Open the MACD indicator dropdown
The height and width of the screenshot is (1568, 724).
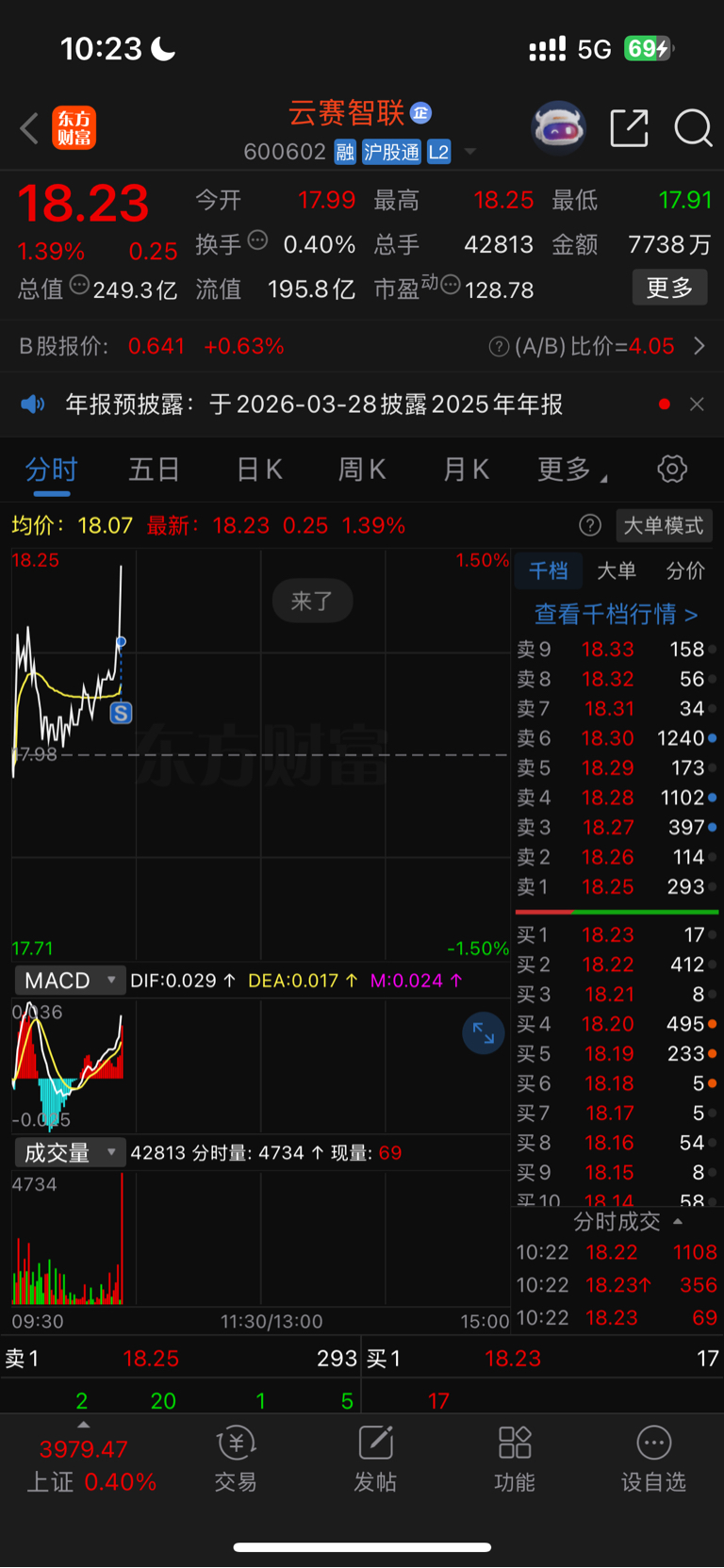[70, 981]
